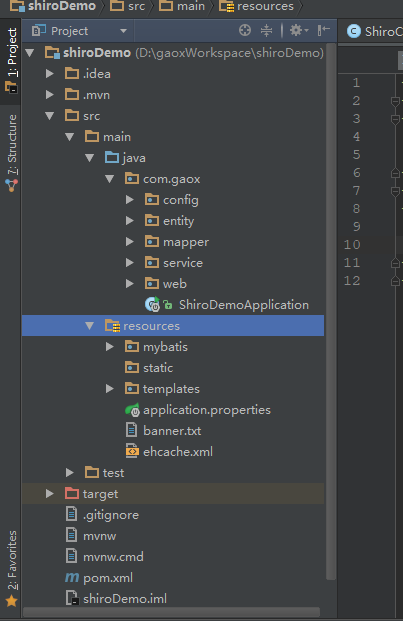Hide the Project tool window with the hide icon
403x621 pixels.
click(323, 30)
